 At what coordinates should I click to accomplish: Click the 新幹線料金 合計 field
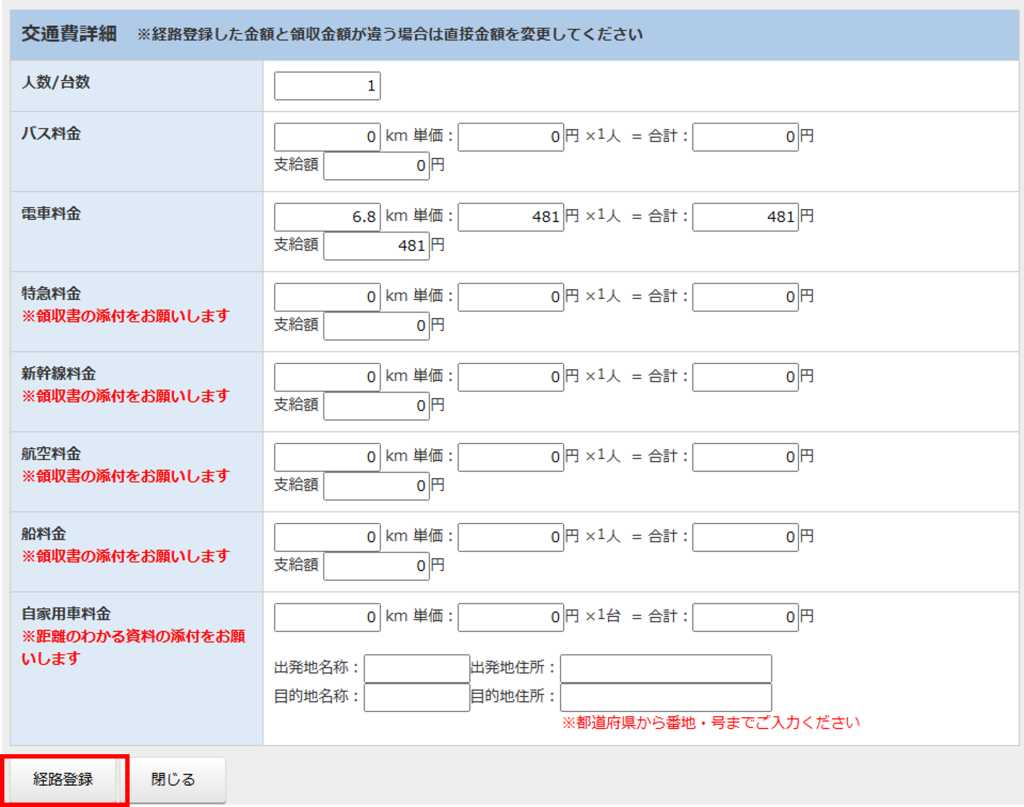pyautogui.click(x=745, y=377)
